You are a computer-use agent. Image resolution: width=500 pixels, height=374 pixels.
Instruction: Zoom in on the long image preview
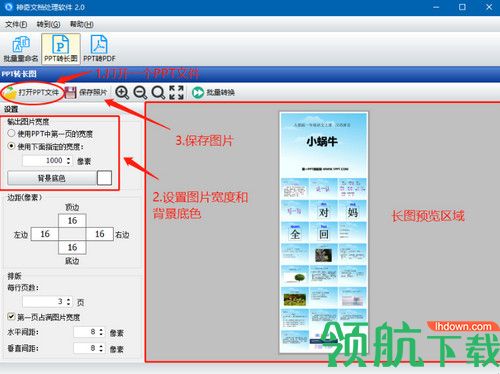click(x=122, y=92)
